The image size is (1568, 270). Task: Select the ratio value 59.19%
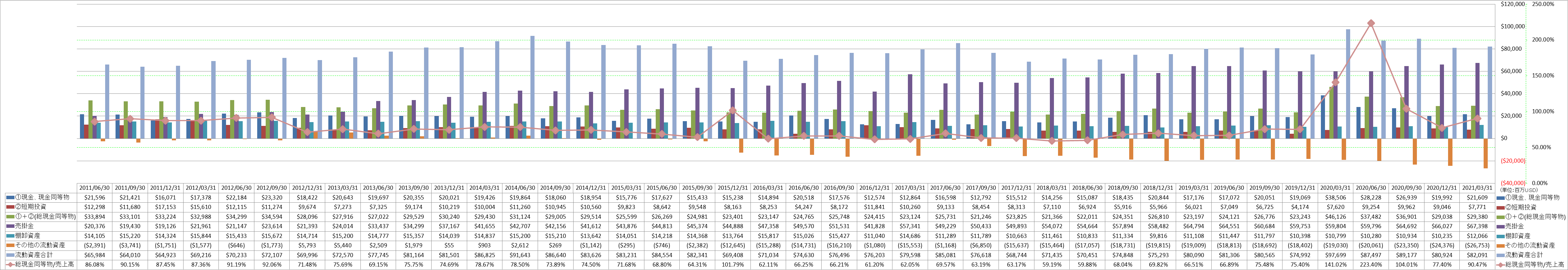(1052, 265)
